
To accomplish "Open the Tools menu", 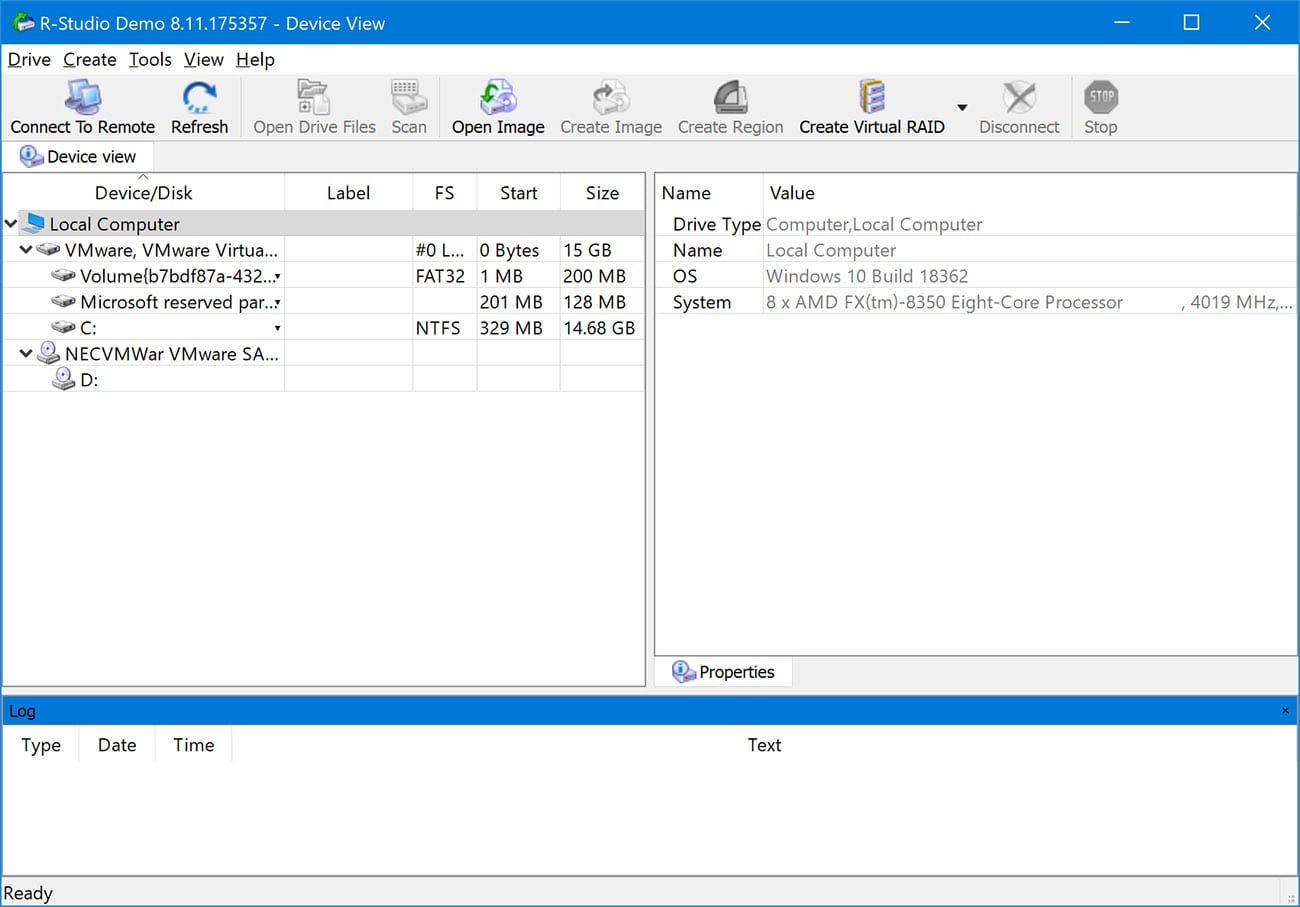I will pos(150,60).
